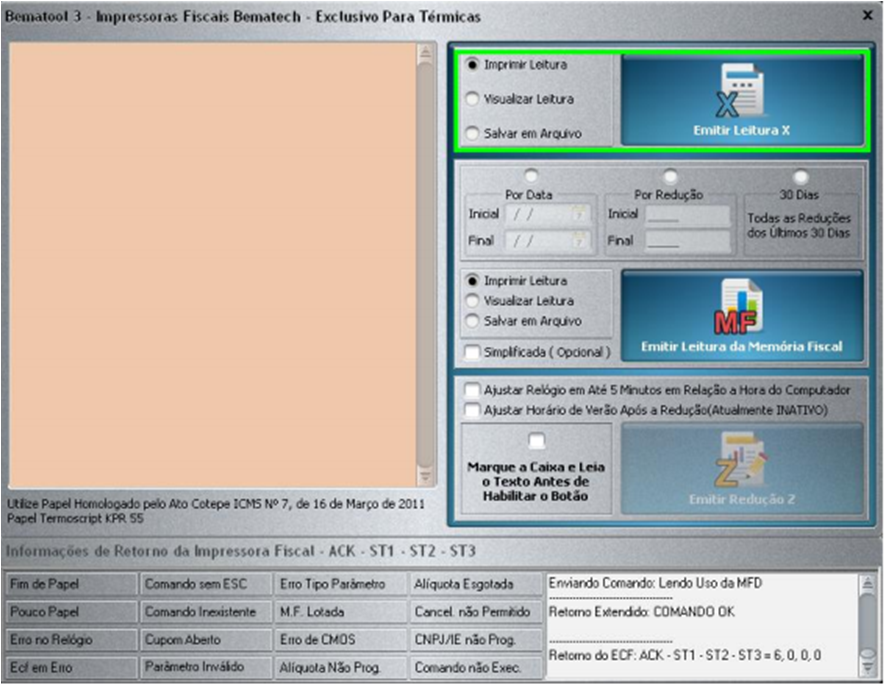Close the Bematool 3 window
This screenshot has height=687, width=888.
[x=867, y=15]
